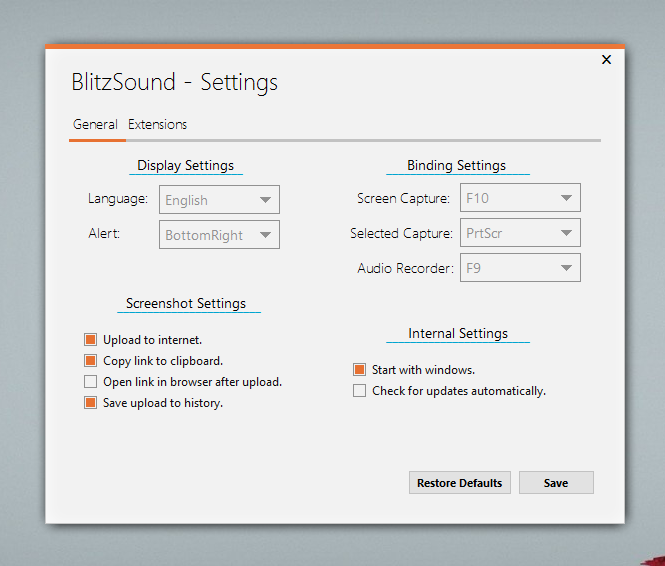The width and height of the screenshot is (665, 566).
Task: Click the Selected Capture: label
Action: click(x=401, y=233)
